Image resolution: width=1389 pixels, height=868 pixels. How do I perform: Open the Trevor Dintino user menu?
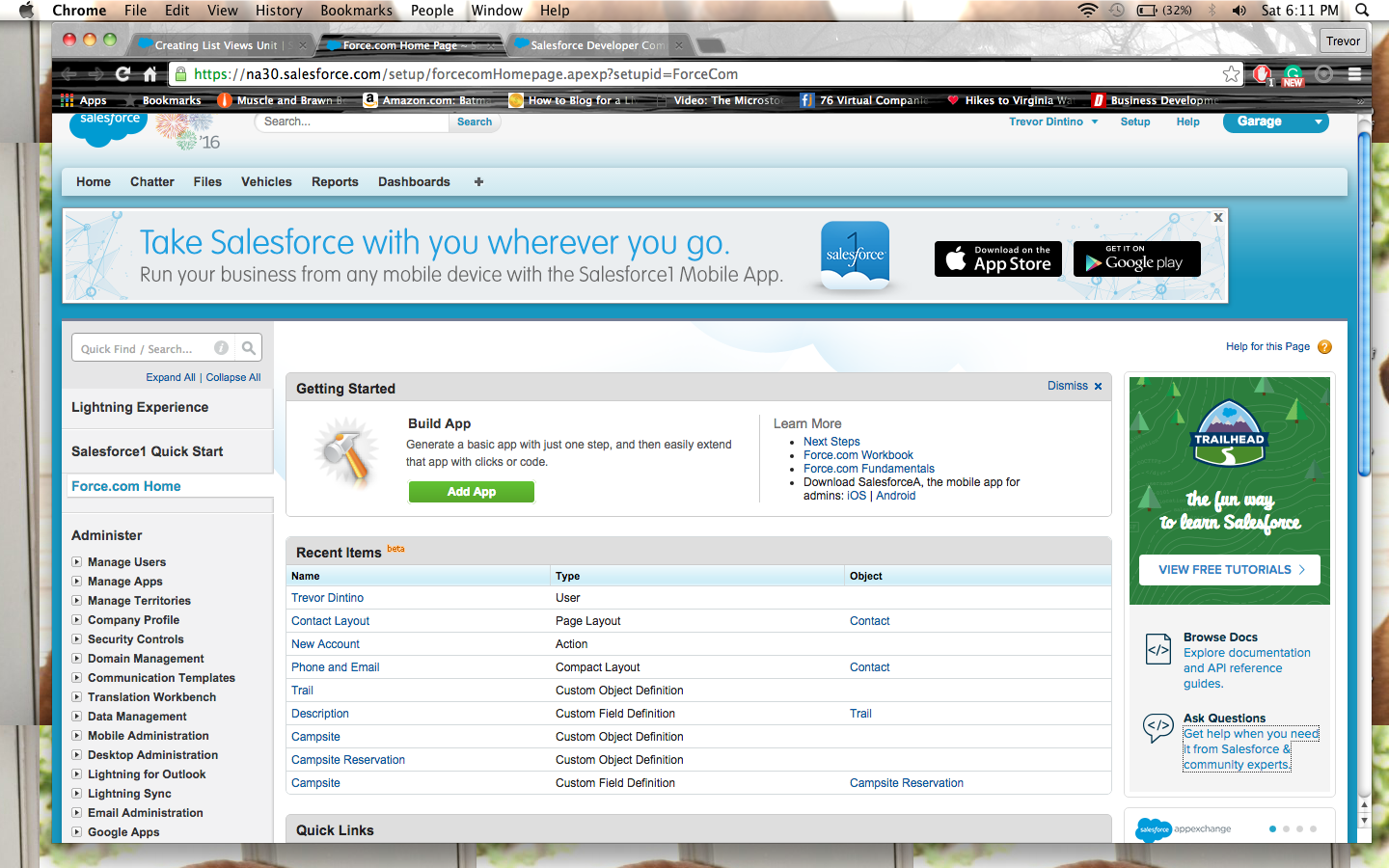click(1053, 122)
